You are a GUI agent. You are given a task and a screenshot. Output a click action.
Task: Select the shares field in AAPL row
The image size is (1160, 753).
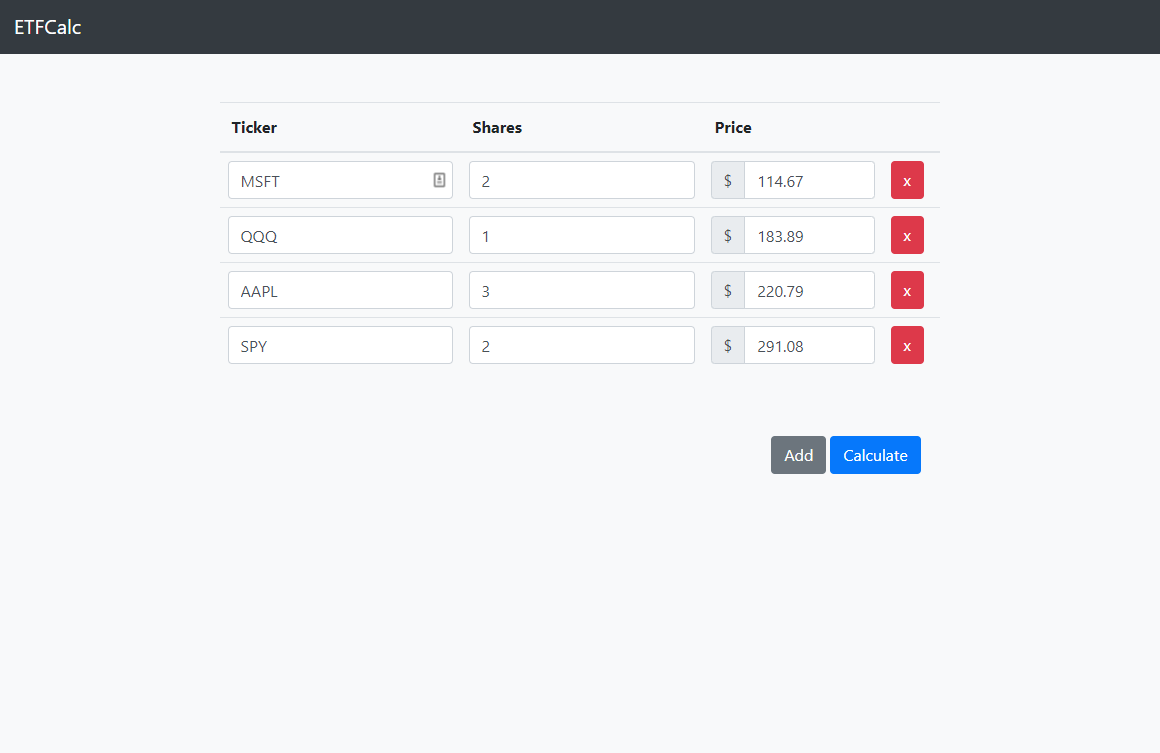(581, 290)
